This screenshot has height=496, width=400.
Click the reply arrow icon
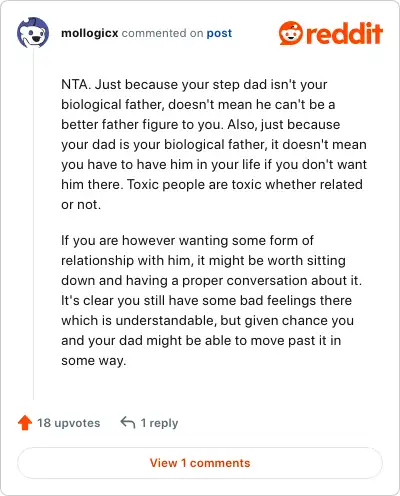pos(128,422)
